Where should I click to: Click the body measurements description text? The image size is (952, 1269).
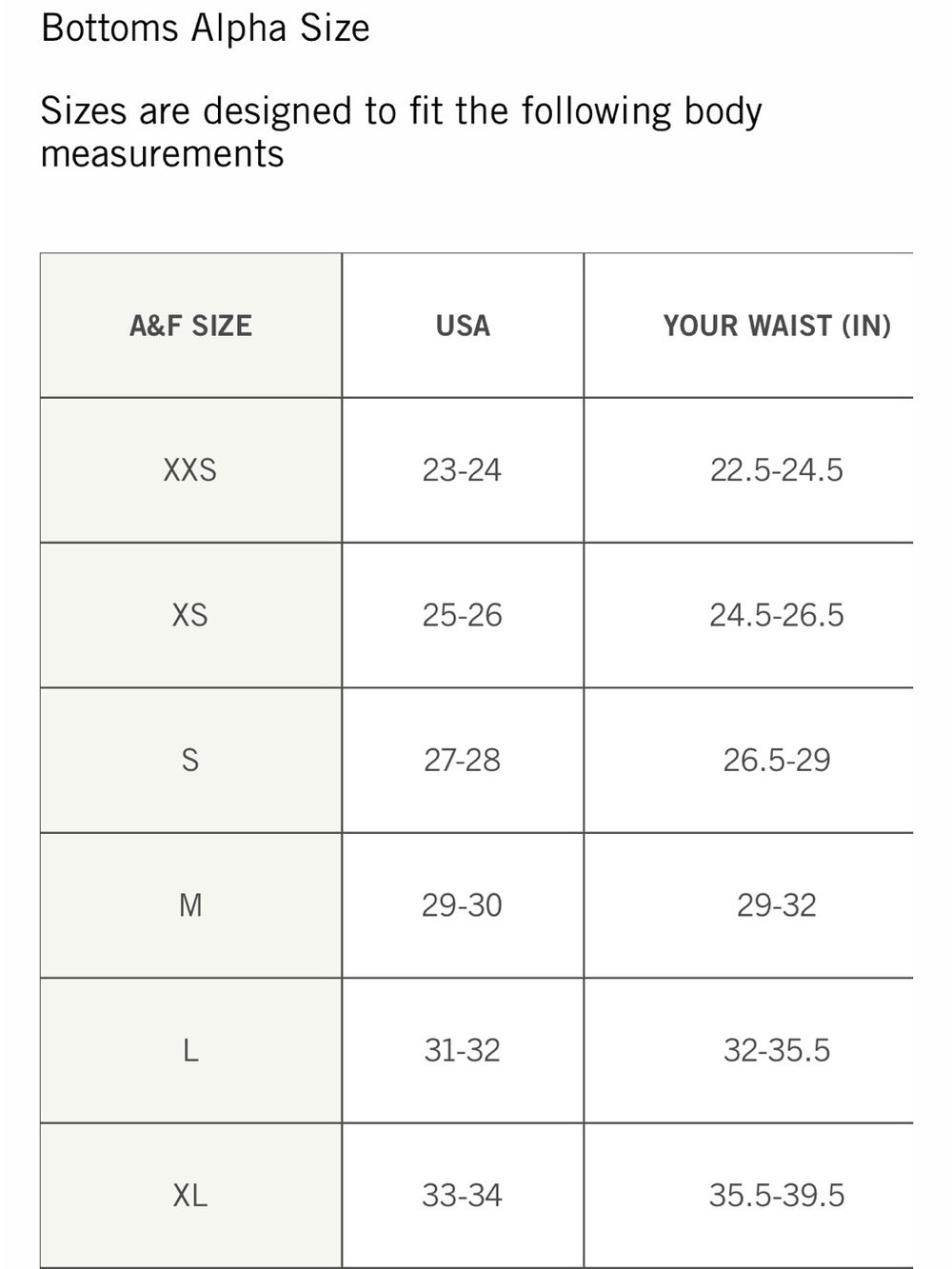400,131
